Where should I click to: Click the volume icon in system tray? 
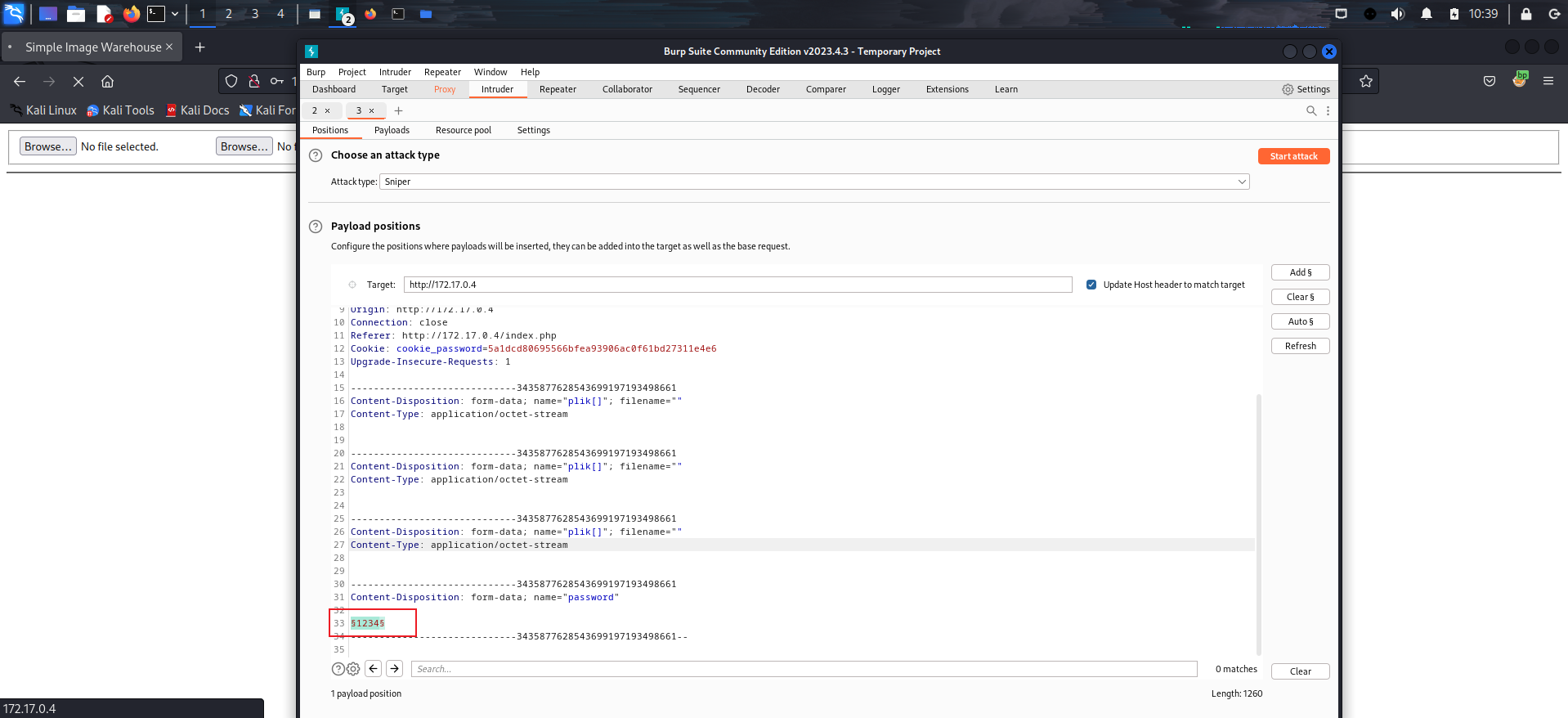(1398, 14)
